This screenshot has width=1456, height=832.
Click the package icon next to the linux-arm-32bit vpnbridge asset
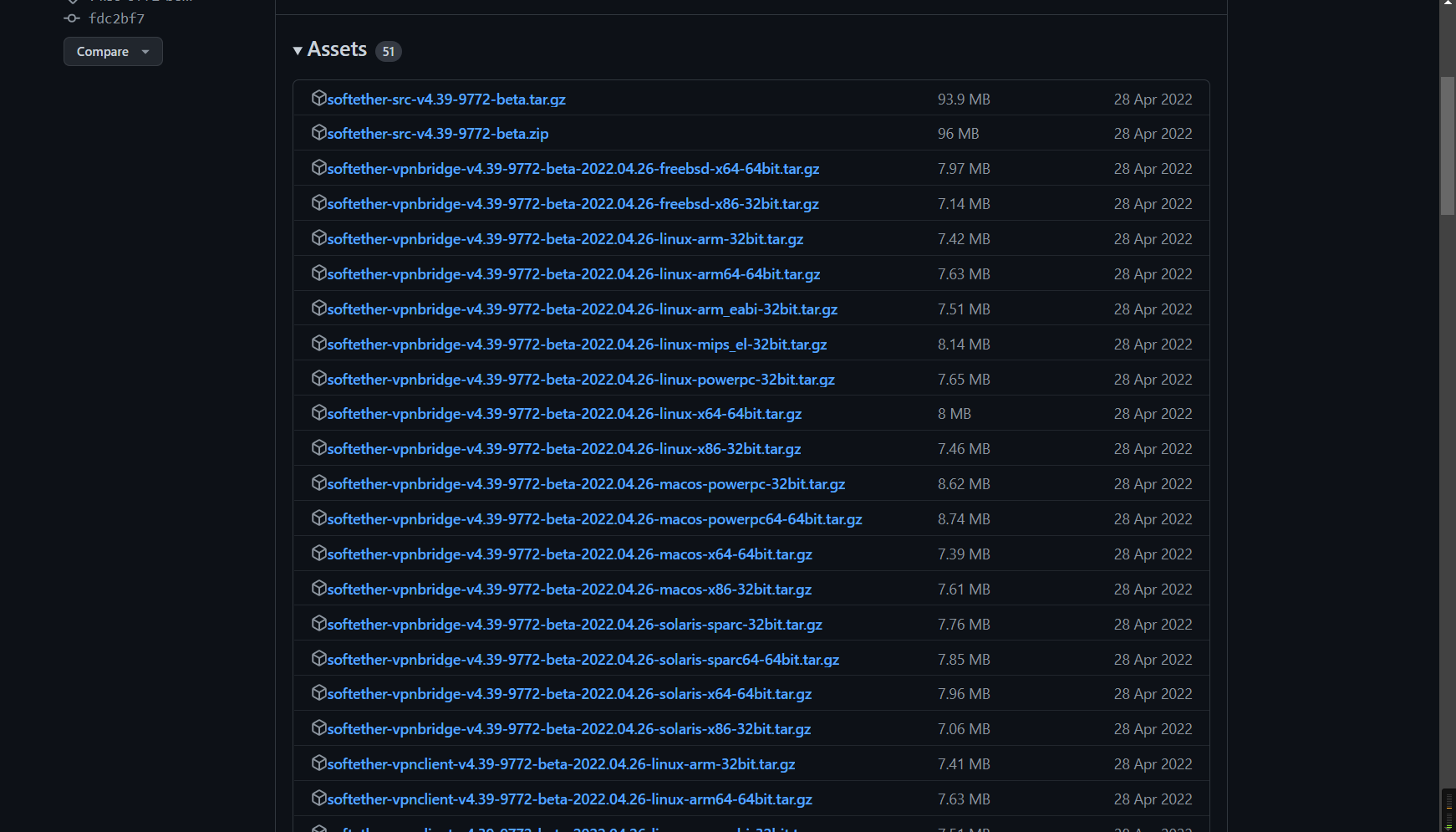point(319,238)
